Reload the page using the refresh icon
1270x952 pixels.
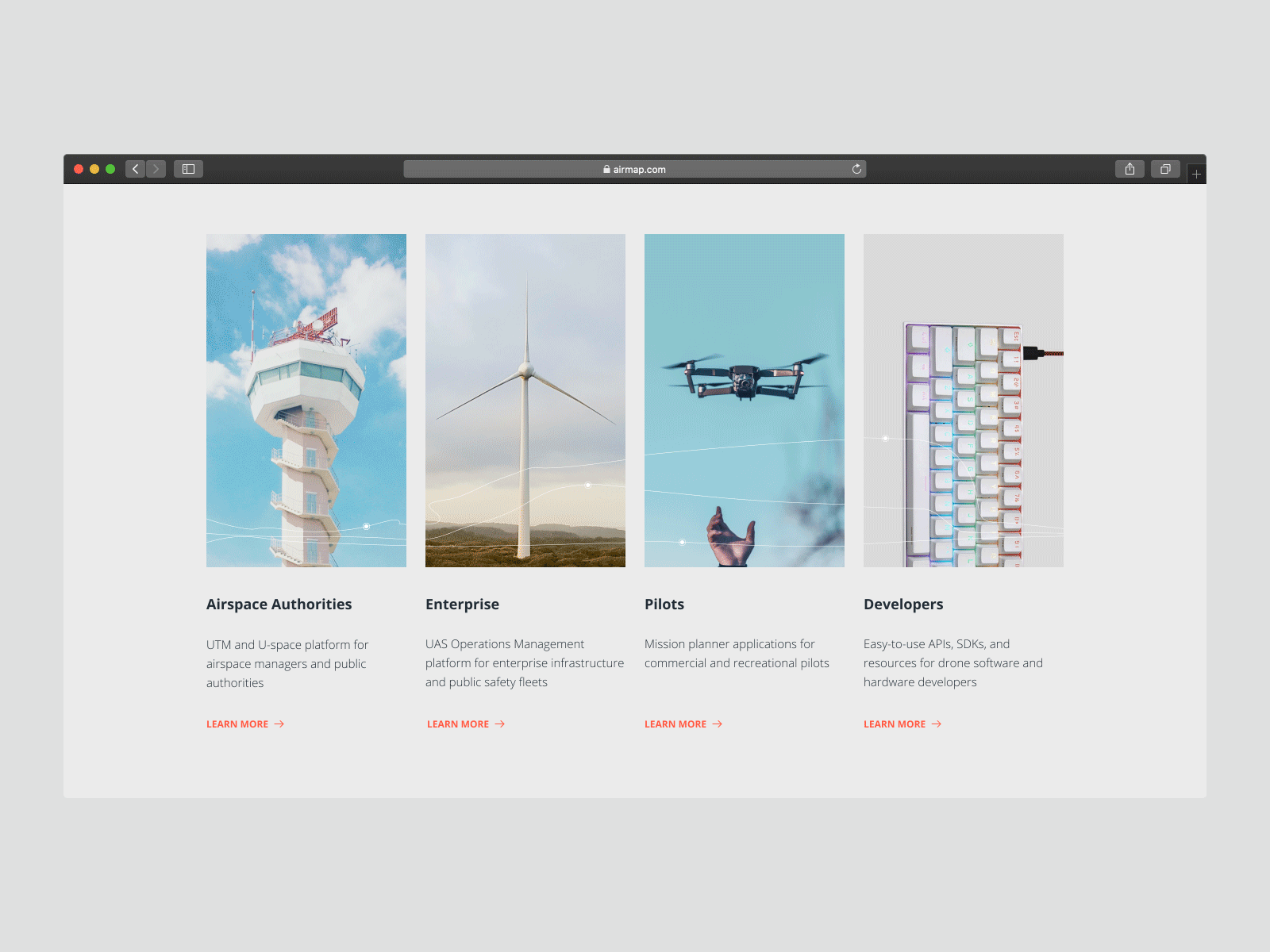(856, 168)
